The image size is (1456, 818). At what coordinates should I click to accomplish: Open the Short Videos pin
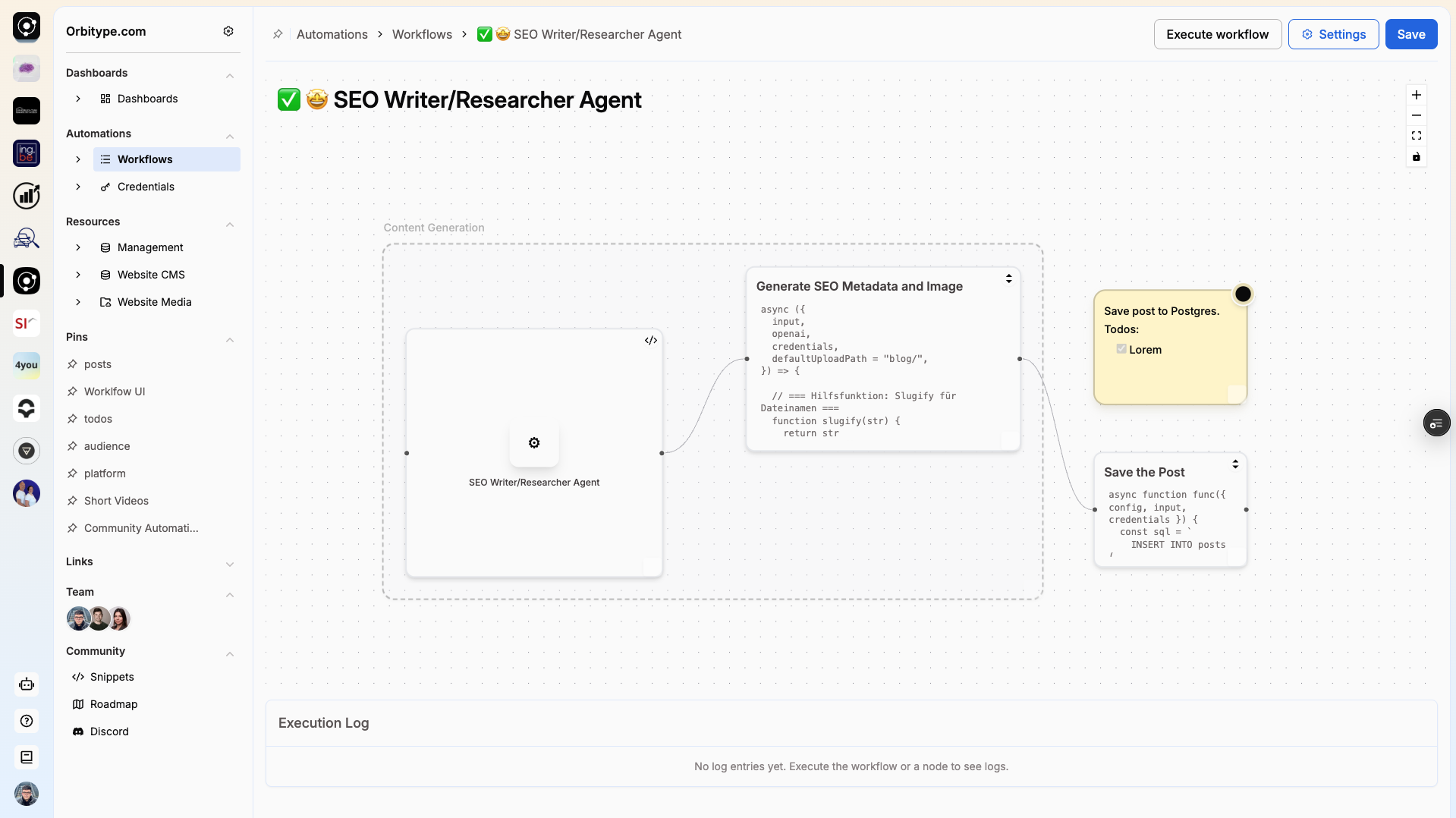(116, 501)
